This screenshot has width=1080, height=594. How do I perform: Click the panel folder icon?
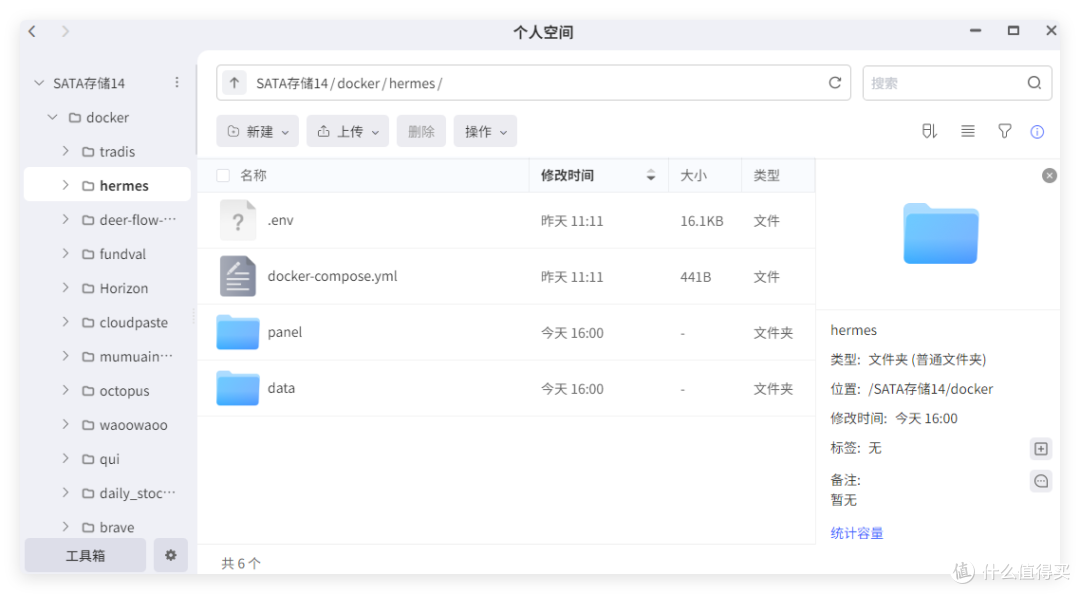[238, 332]
